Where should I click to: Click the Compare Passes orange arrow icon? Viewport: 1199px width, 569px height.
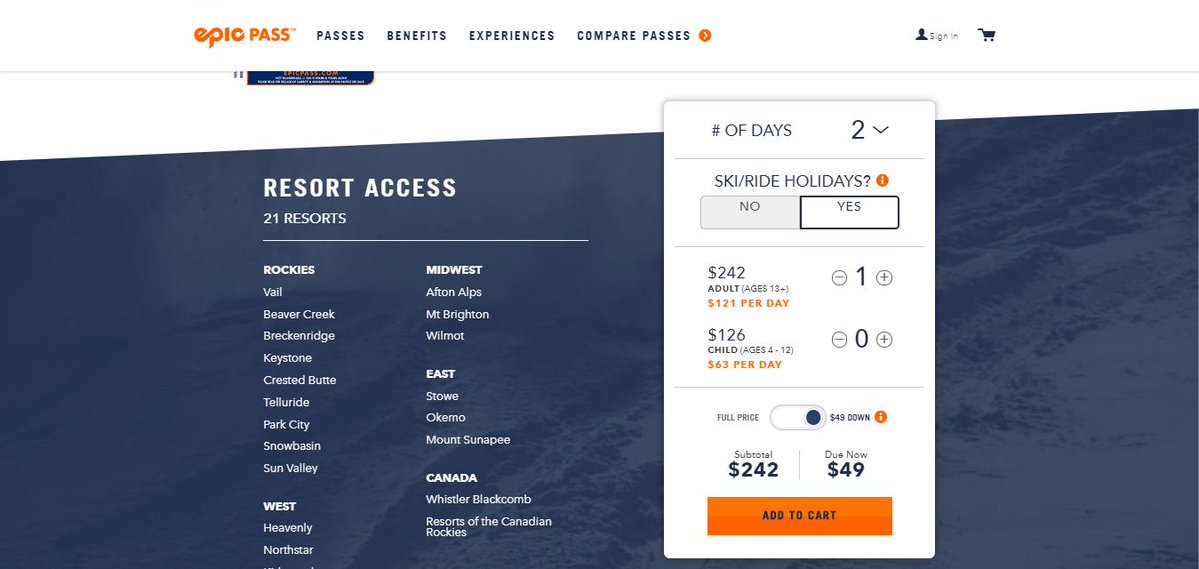click(x=705, y=36)
